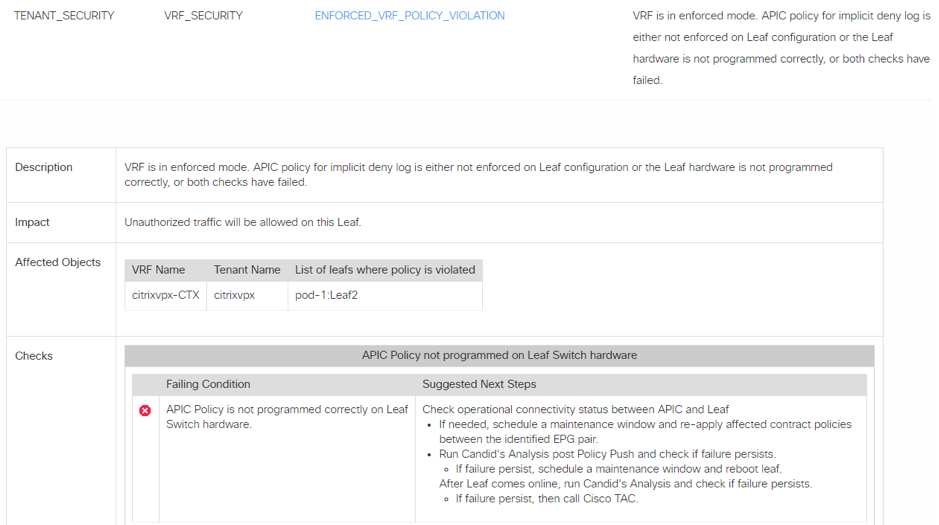
Task: Select the Tenant Name column header
Action: click(247, 270)
